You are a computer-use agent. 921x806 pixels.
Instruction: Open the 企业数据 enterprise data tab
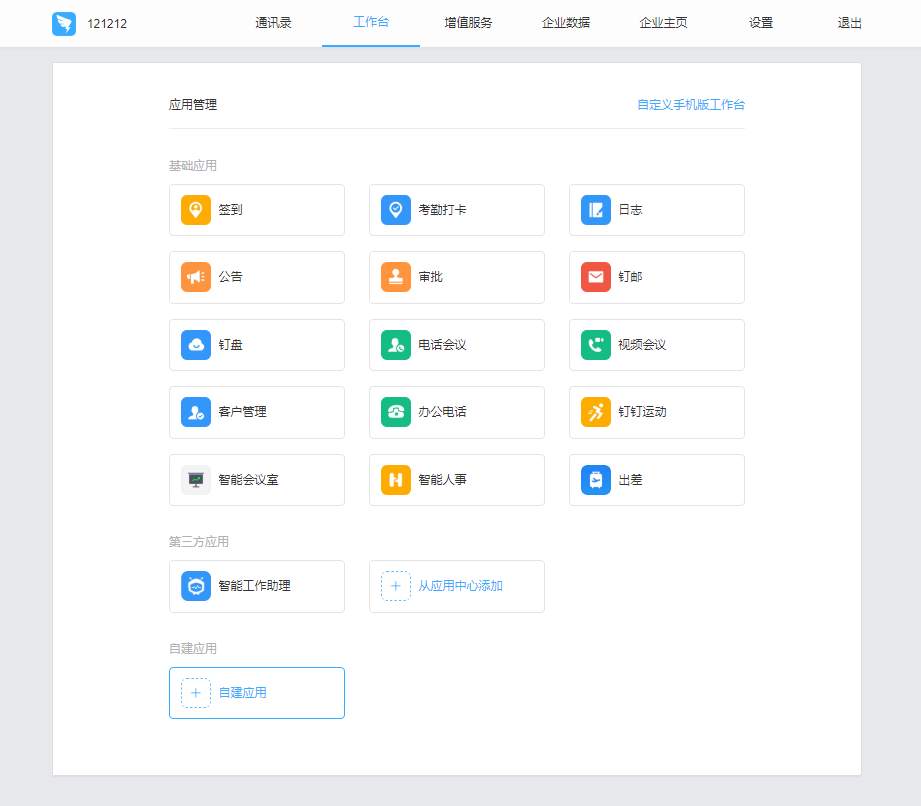click(x=565, y=22)
